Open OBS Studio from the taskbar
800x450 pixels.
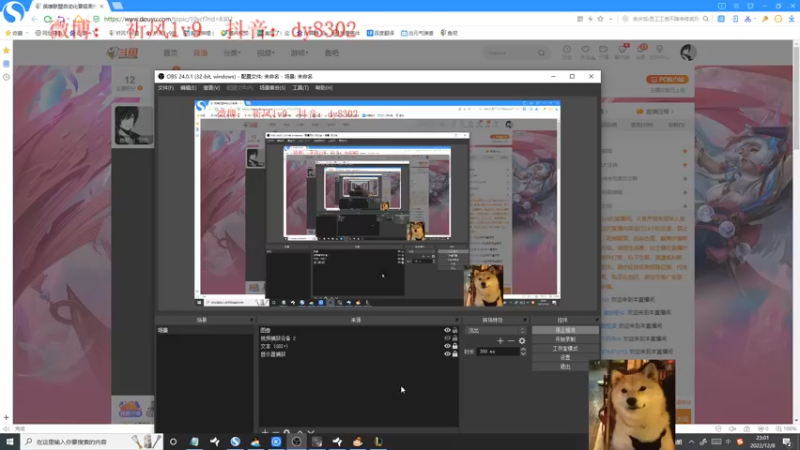coord(296,441)
